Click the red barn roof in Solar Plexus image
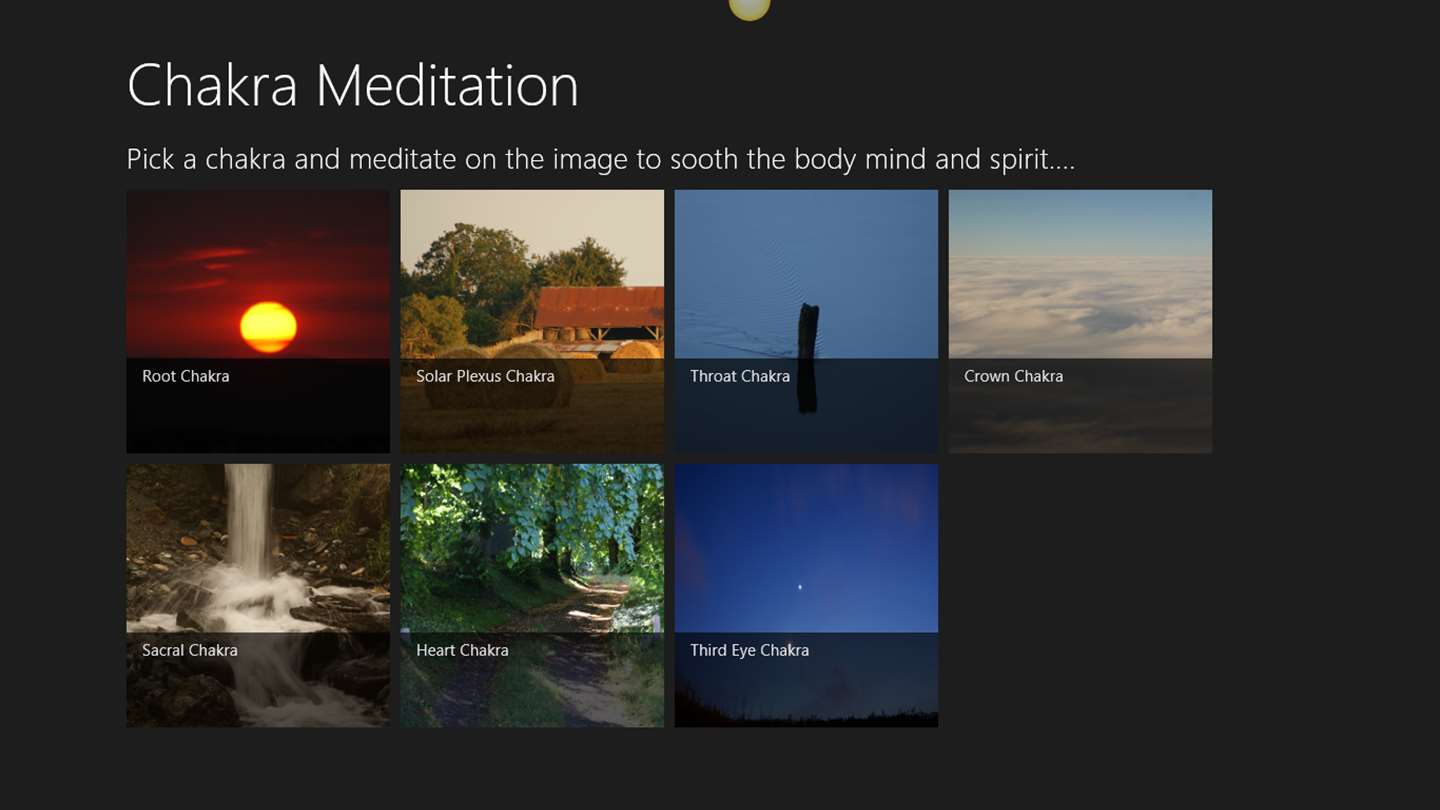This screenshot has width=1440, height=810. 599,307
